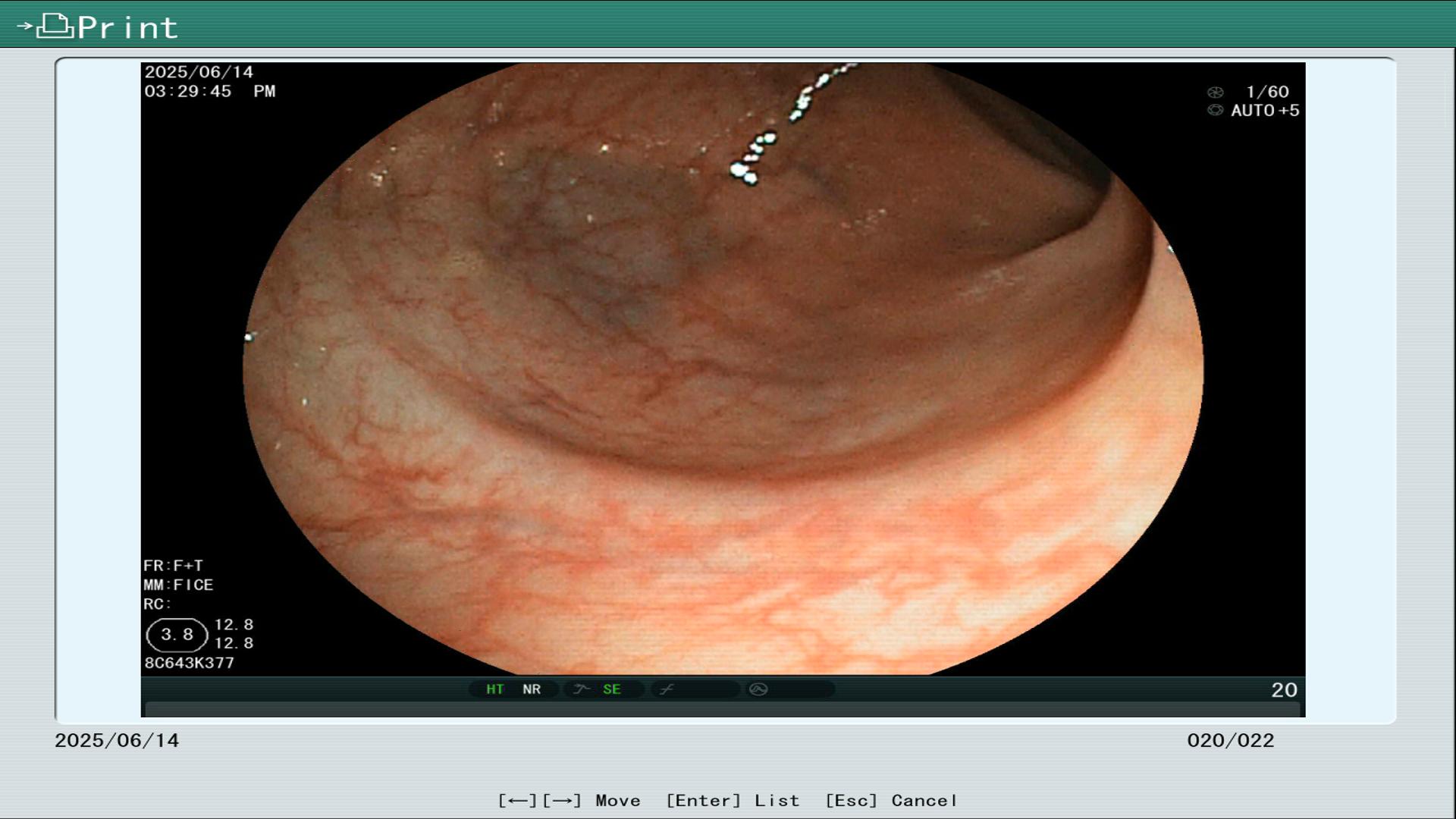Click the AUTO +5 exposure value
The height and width of the screenshot is (819, 1456).
tap(1265, 111)
